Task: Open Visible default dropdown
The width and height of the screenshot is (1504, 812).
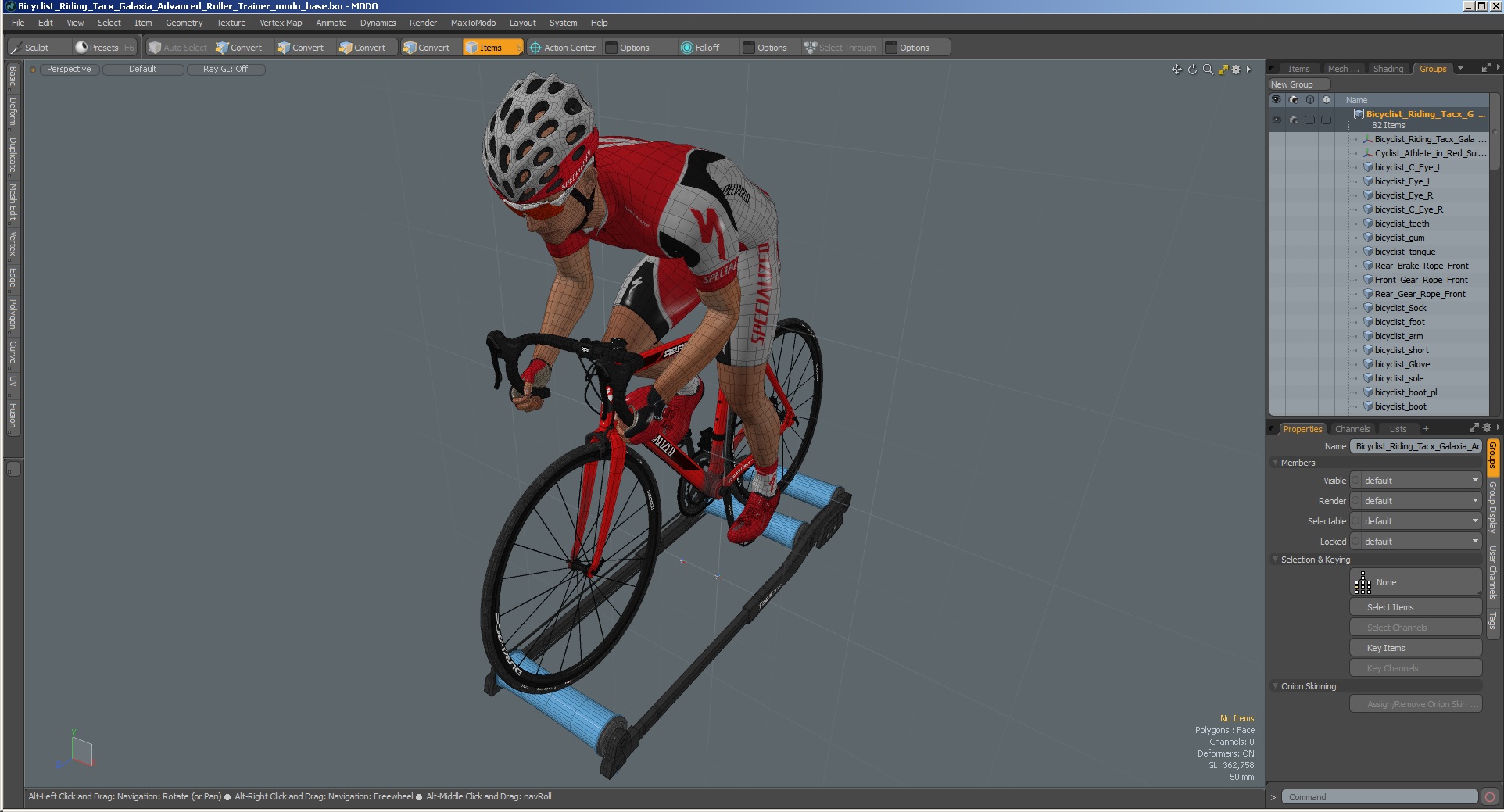Action: 1416,481
